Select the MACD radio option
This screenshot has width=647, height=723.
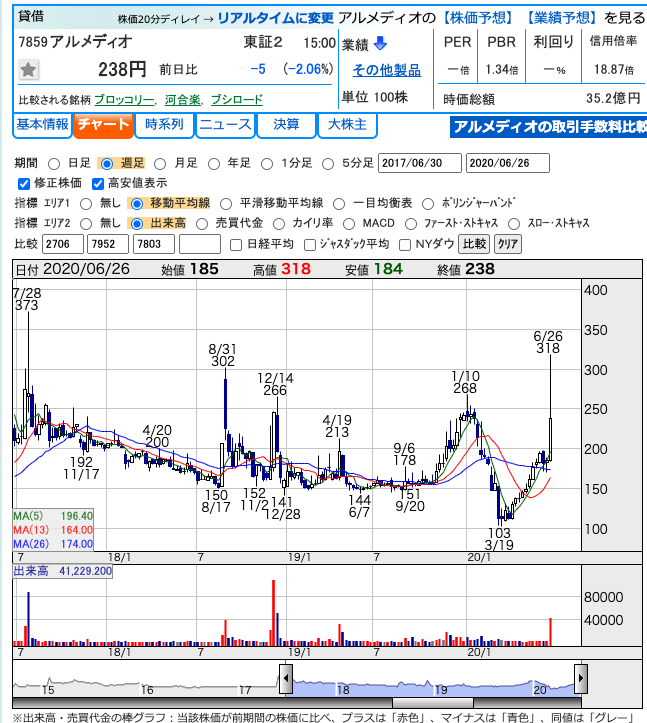[349, 224]
